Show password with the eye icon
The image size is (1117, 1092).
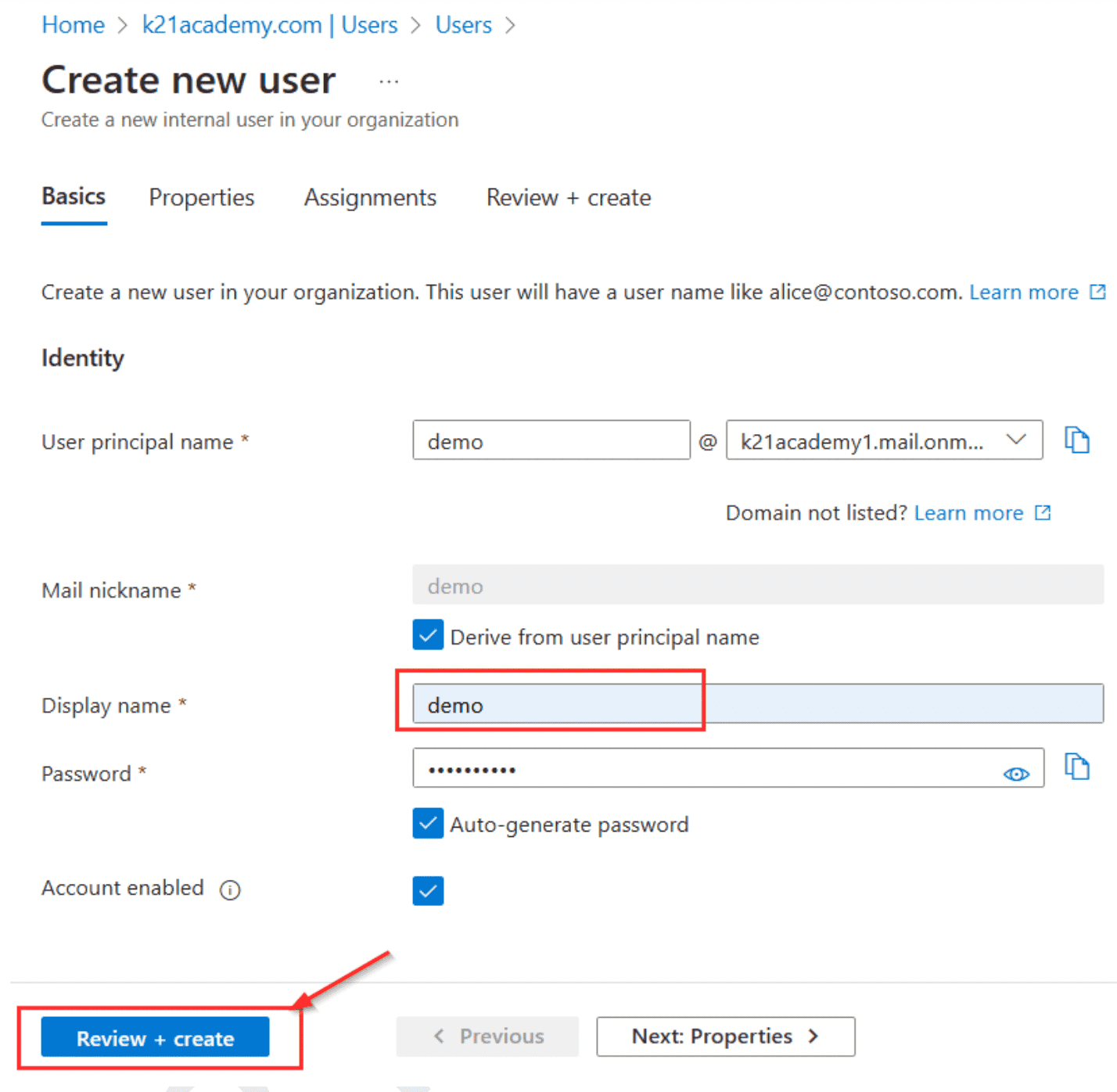point(1015,774)
